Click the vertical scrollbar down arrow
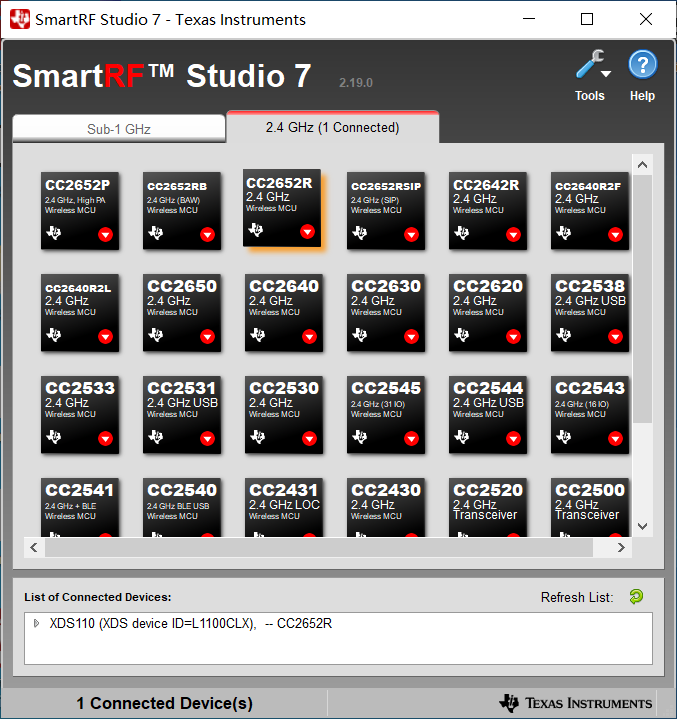The height and width of the screenshot is (719, 677). (x=643, y=526)
